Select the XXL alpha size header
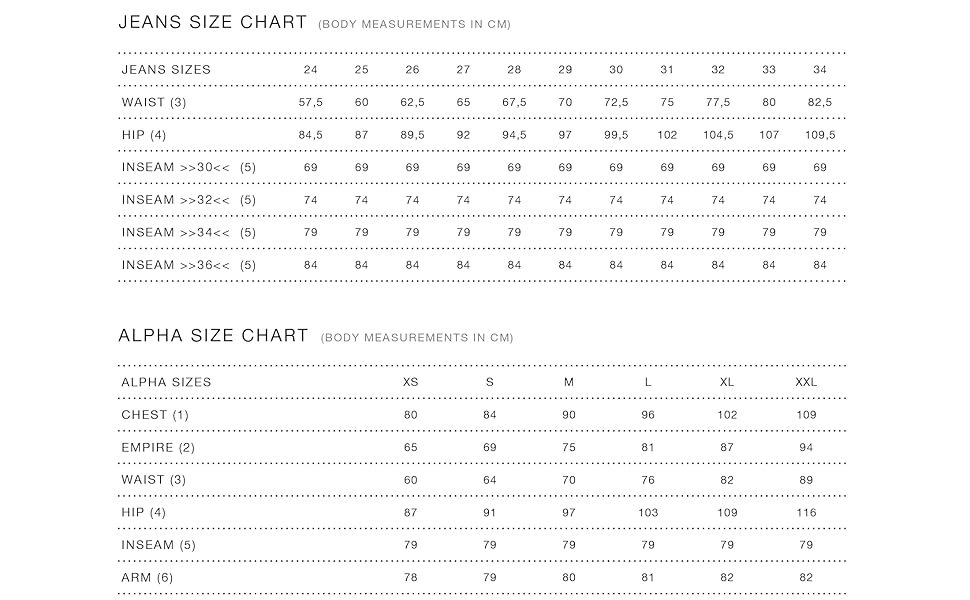This screenshot has height=600, width=970. [x=806, y=382]
